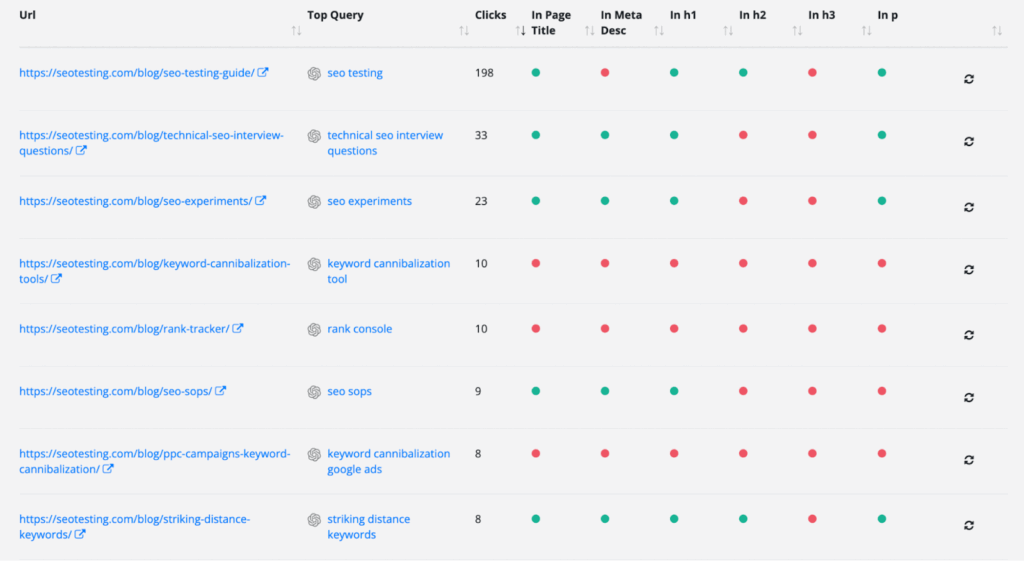Open the 'seo experiments' query link
The height and width of the screenshot is (561, 1024).
(x=369, y=201)
